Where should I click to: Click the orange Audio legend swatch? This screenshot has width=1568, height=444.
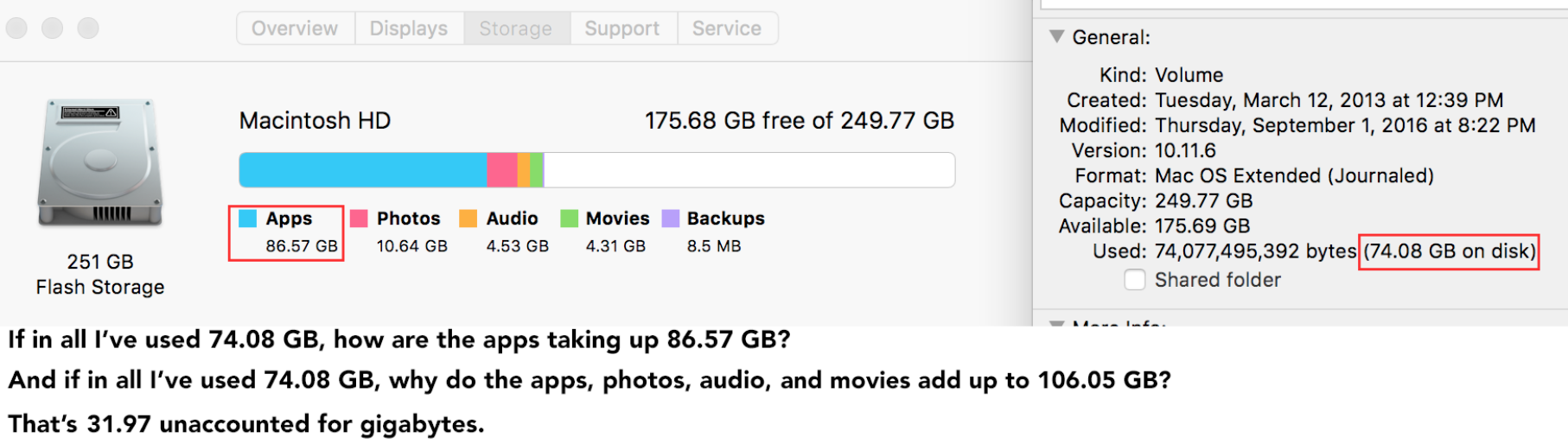(x=468, y=219)
